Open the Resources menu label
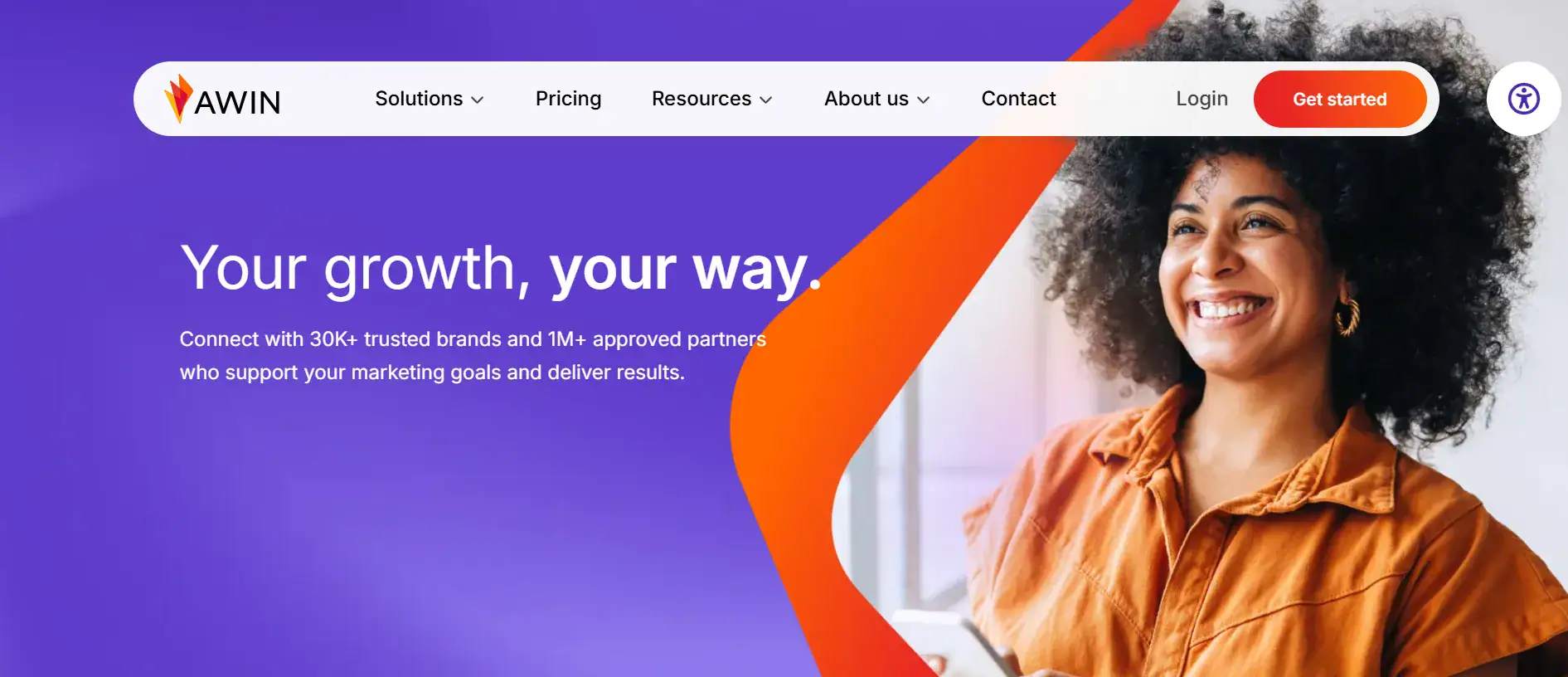 tap(701, 99)
